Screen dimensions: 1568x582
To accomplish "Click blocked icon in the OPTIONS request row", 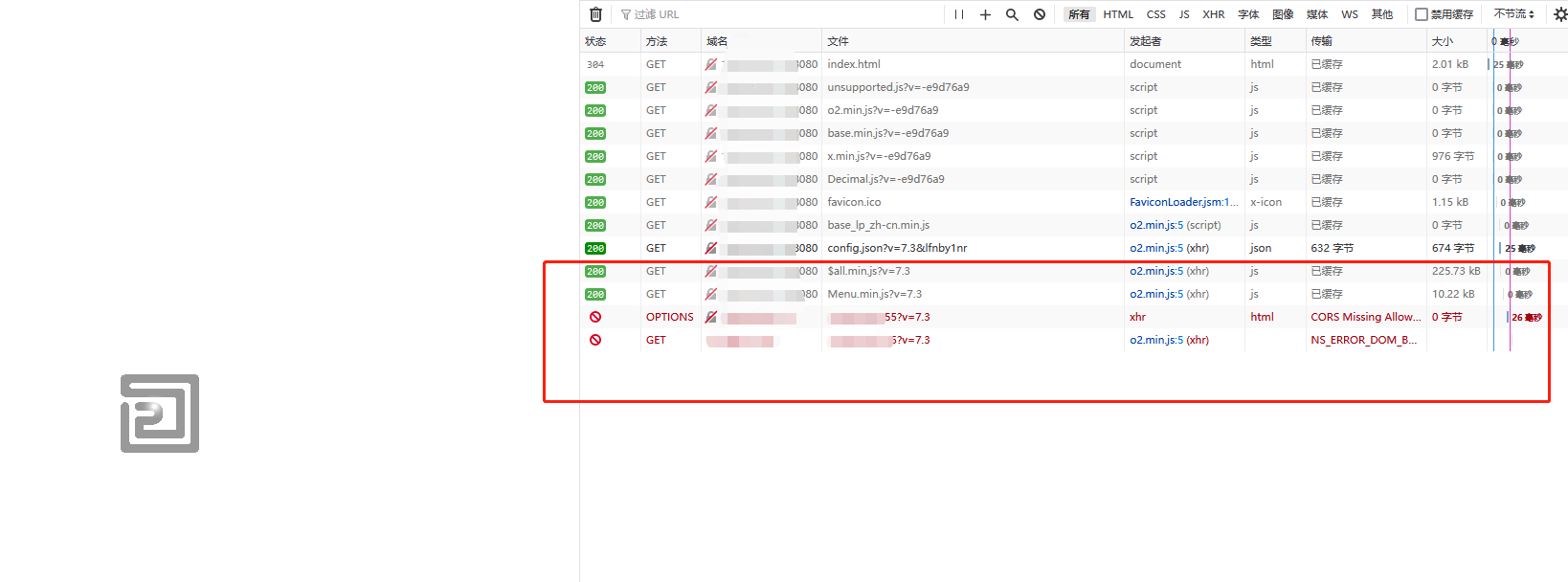I will (595, 317).
